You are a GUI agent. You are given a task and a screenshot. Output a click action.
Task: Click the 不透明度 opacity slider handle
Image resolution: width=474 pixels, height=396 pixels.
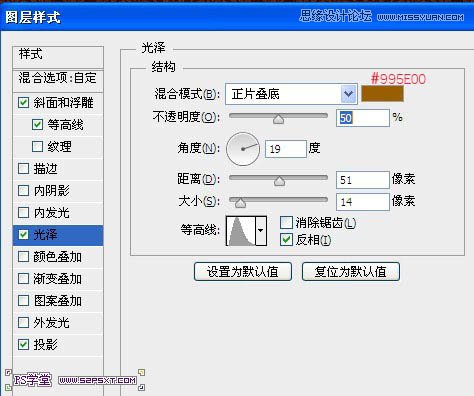(278, 119)
